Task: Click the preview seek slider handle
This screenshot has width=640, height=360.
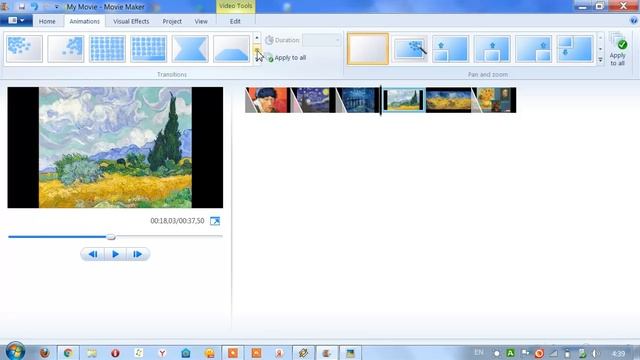Action: coord(111,237)
